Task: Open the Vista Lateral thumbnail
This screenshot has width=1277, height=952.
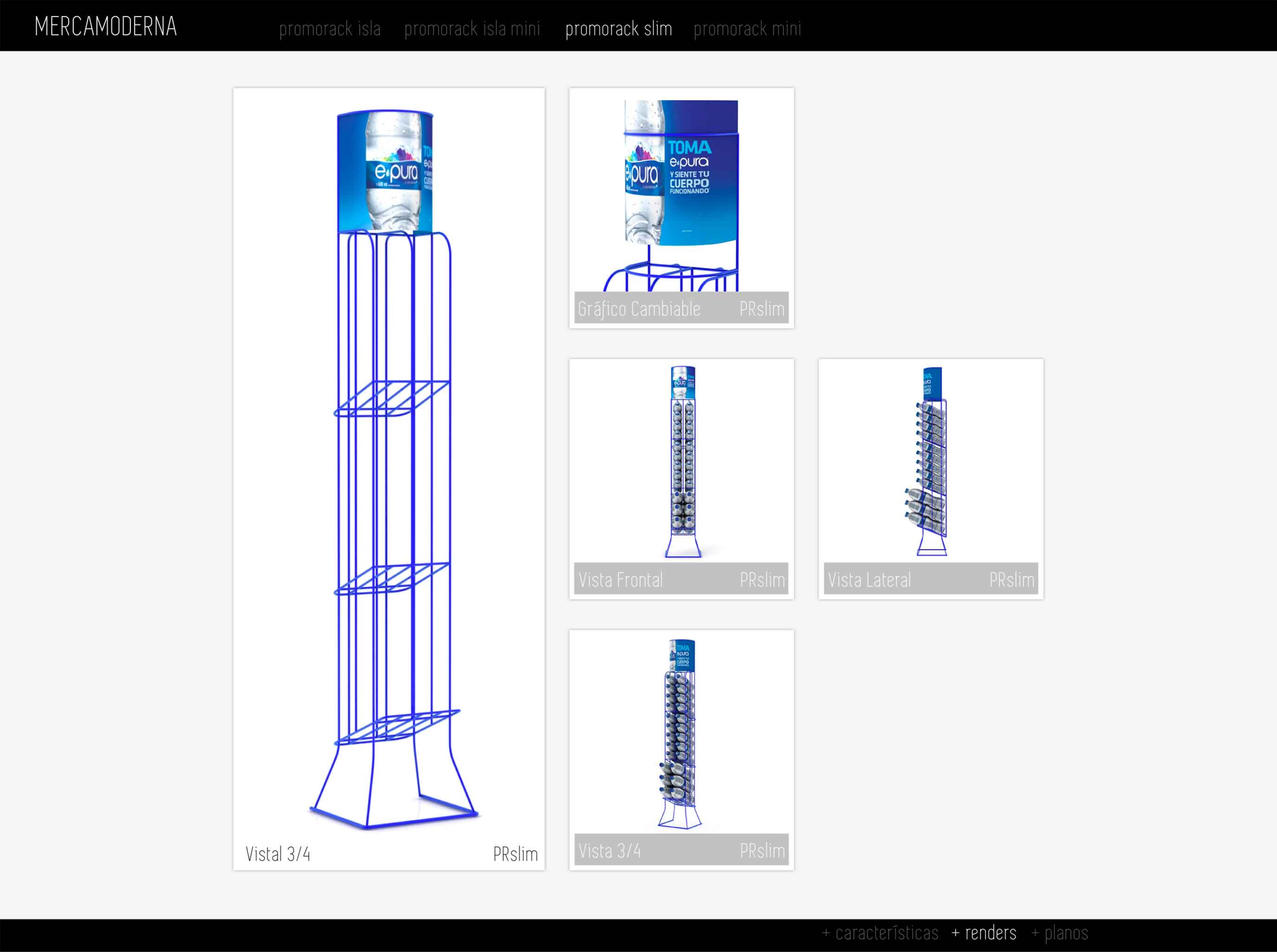Action: point(931,461)
